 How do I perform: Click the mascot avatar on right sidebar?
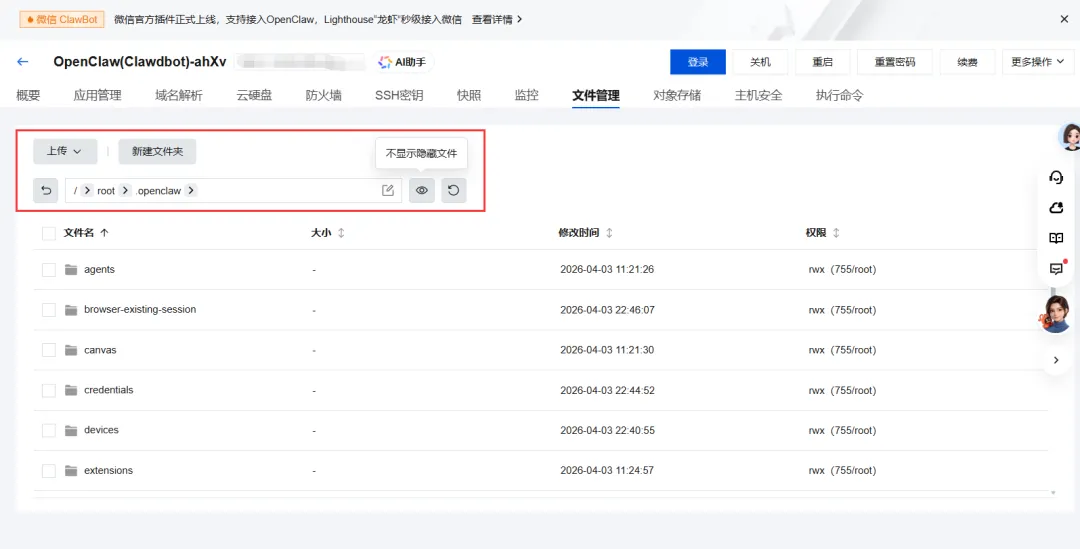click(x=1056, y=313)
